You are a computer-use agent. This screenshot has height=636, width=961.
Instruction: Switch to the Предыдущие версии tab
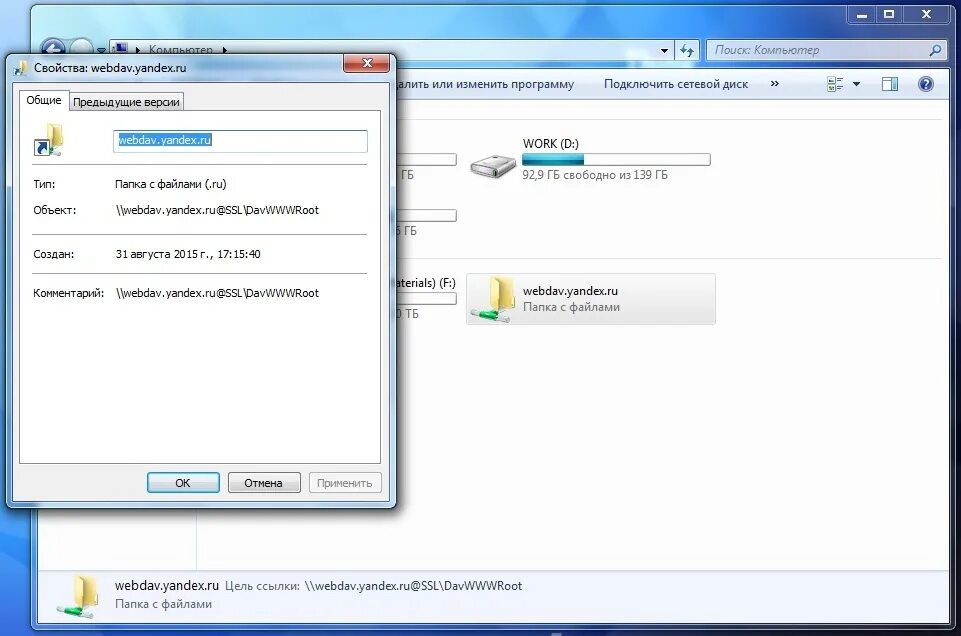click(126, 102)
